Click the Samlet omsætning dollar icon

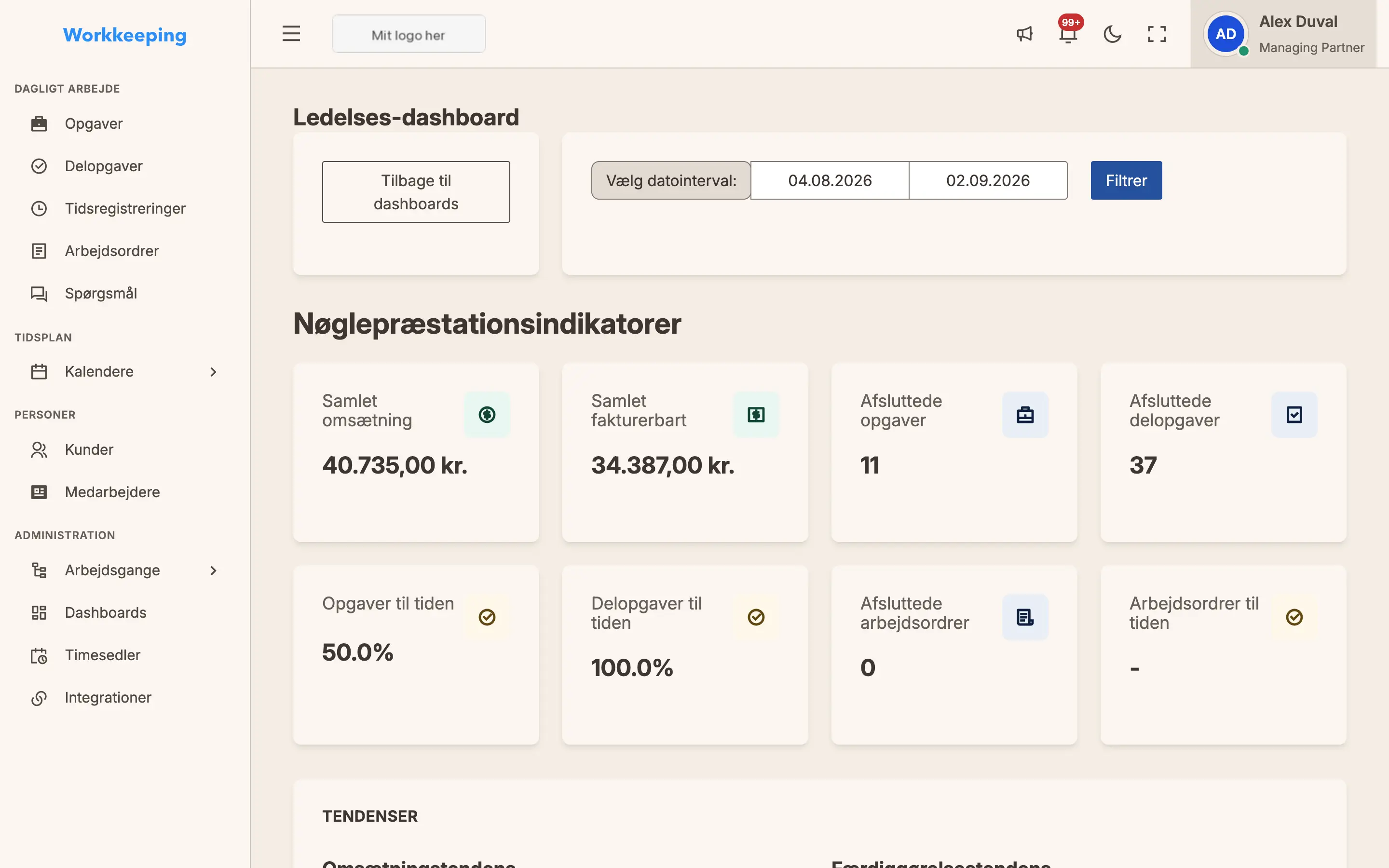[487, 415]
